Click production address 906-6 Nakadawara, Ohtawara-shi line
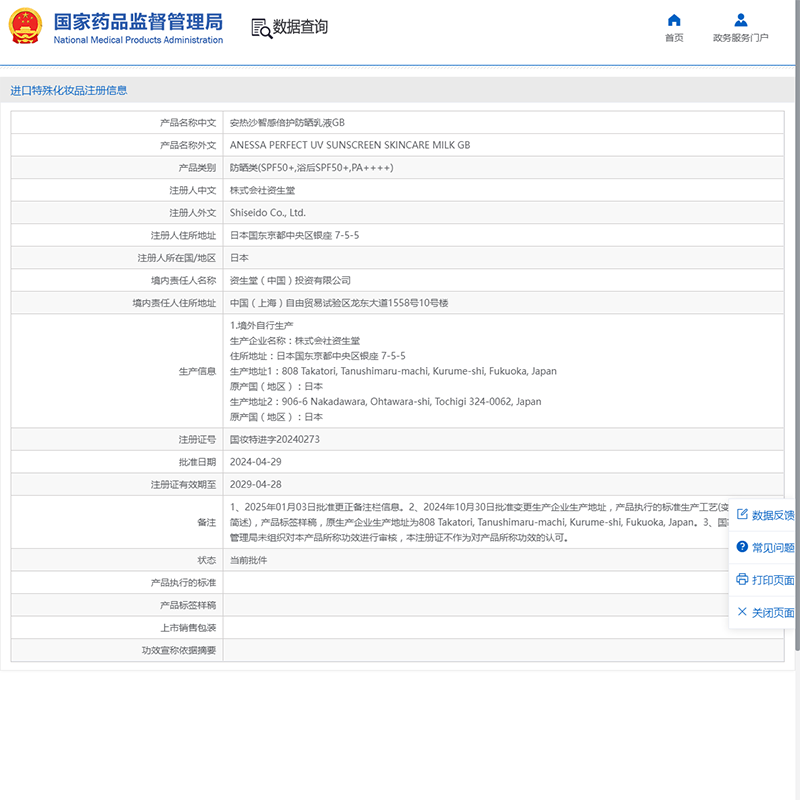 (x=385, y=402)
